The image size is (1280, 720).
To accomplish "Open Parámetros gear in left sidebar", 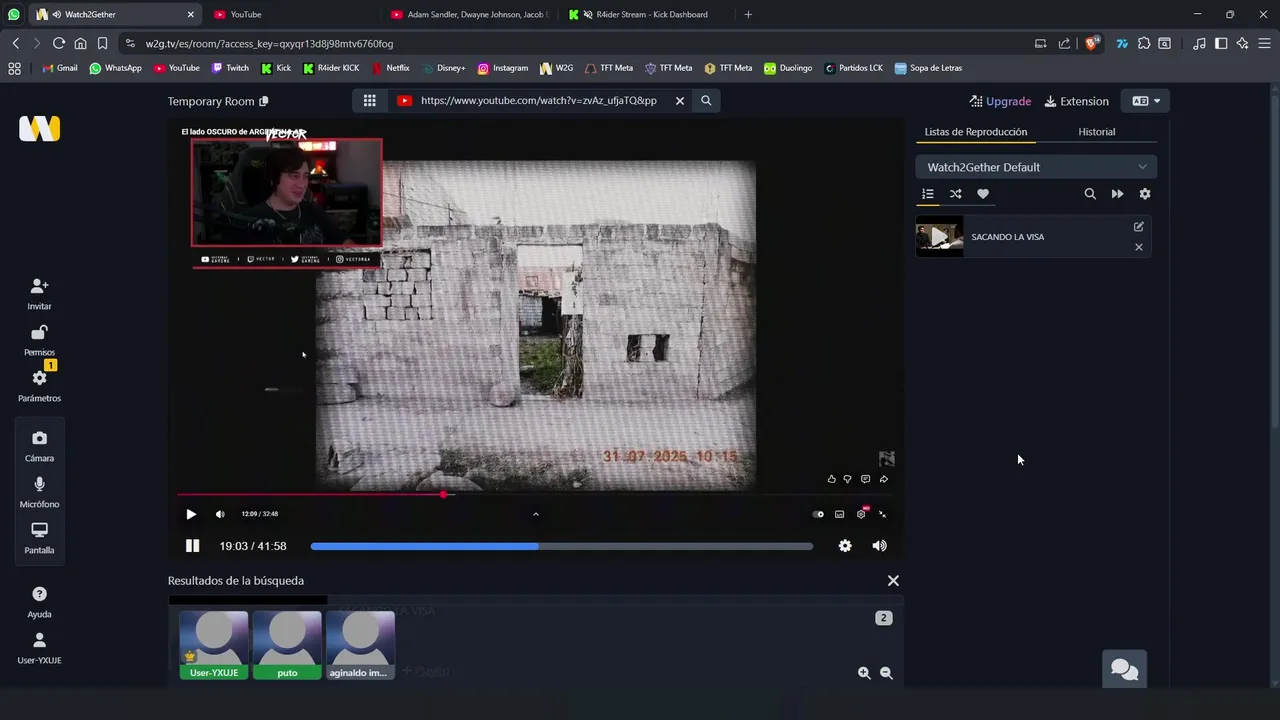I will click(39, 386).
